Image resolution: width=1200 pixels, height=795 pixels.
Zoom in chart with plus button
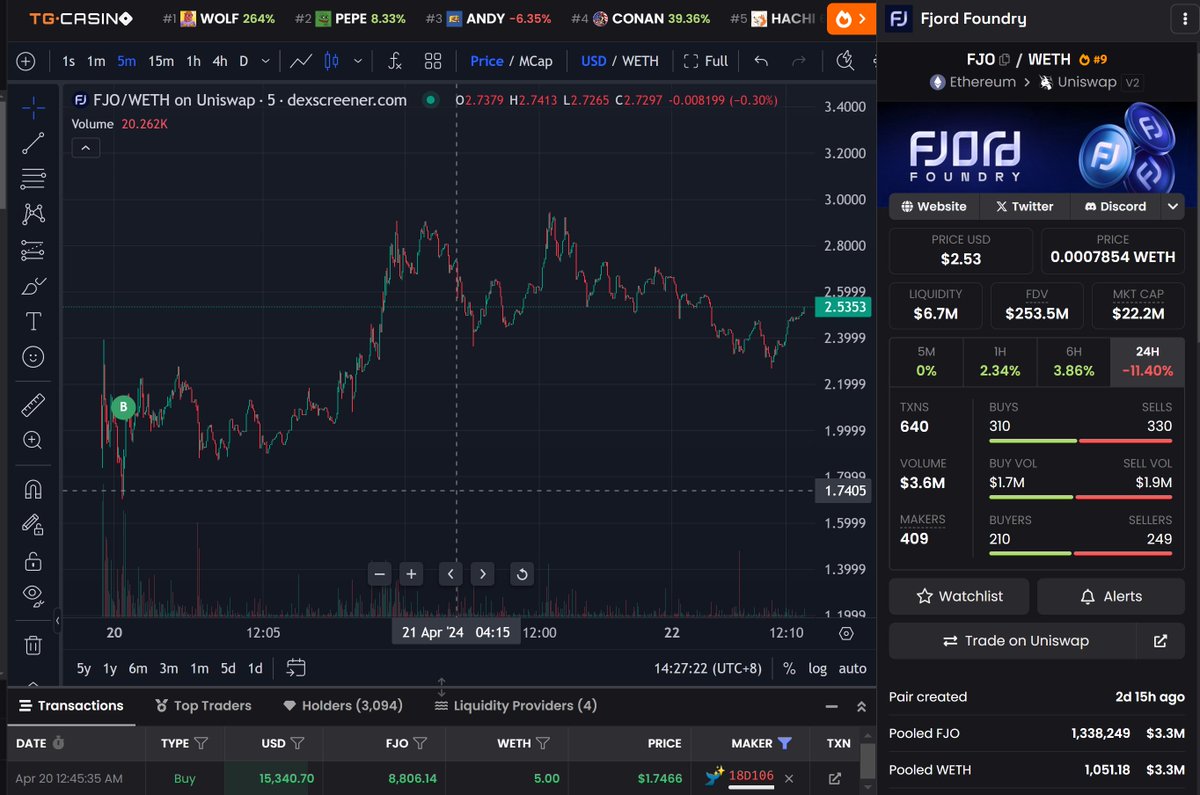(411, 574)
